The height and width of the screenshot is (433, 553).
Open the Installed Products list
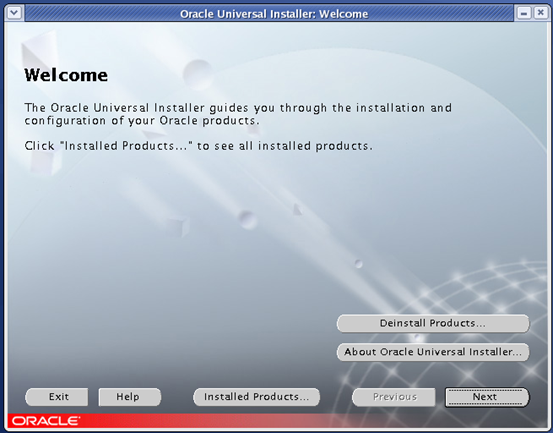(x=256, y=397)
